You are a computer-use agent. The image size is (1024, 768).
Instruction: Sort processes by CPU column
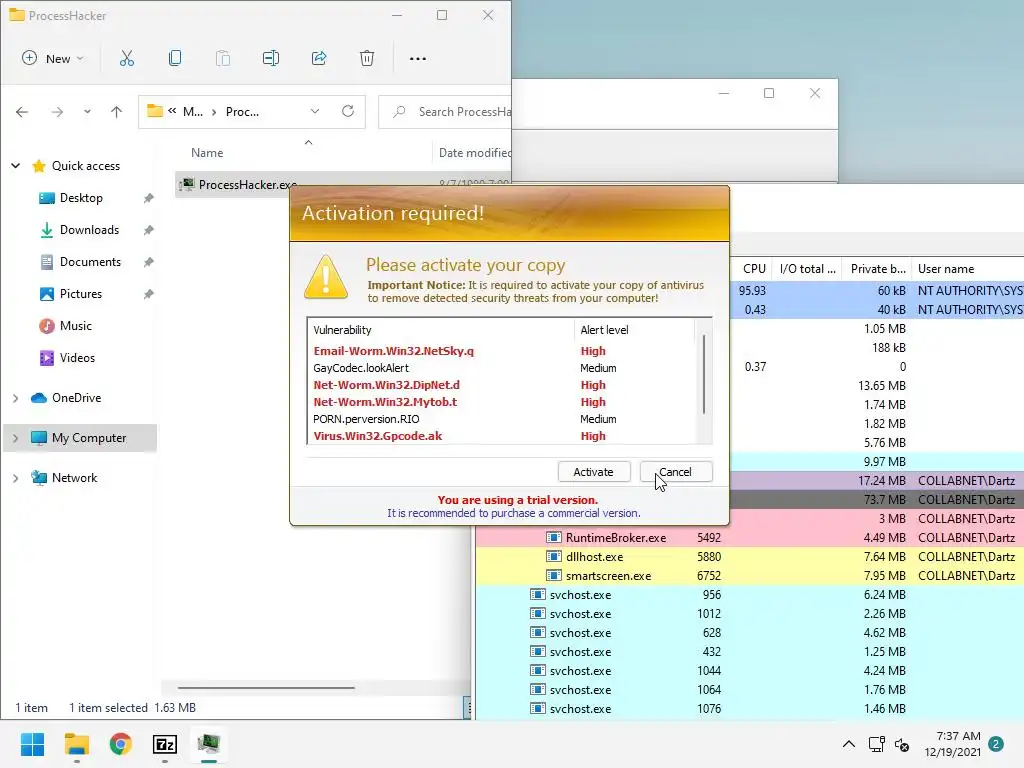pos(754,268)
